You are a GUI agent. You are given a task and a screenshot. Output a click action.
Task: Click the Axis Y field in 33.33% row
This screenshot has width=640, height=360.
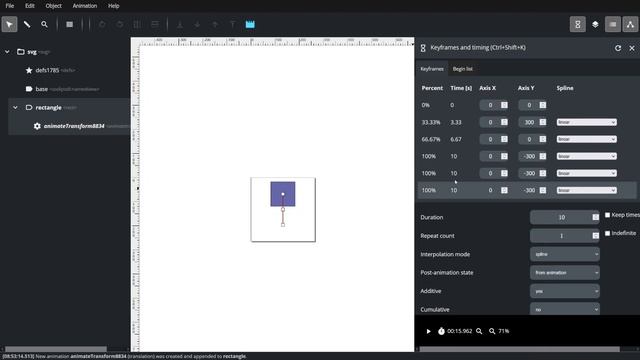point(529,122)
